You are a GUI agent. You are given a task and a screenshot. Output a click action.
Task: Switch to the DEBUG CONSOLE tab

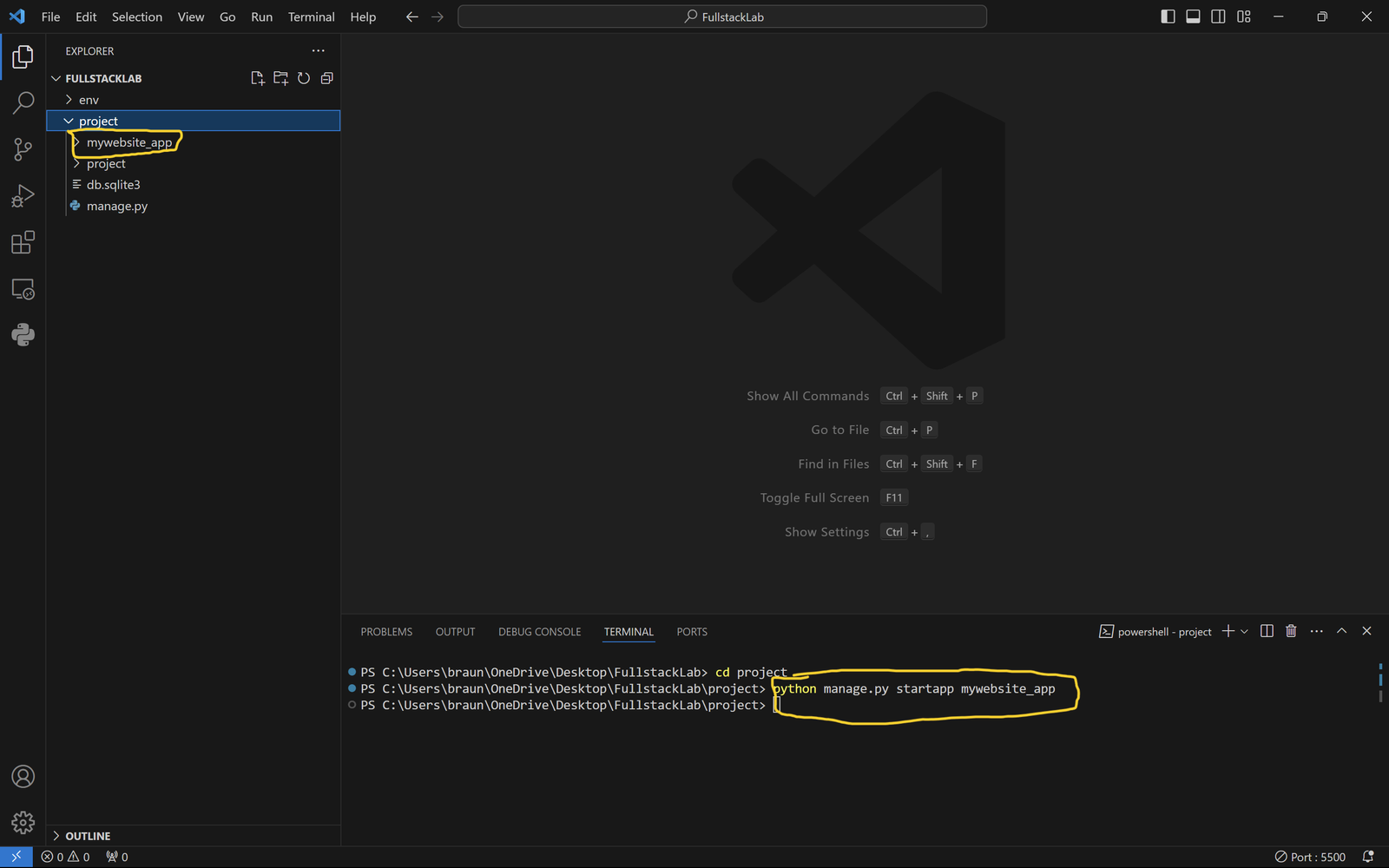tap(539, 632)
